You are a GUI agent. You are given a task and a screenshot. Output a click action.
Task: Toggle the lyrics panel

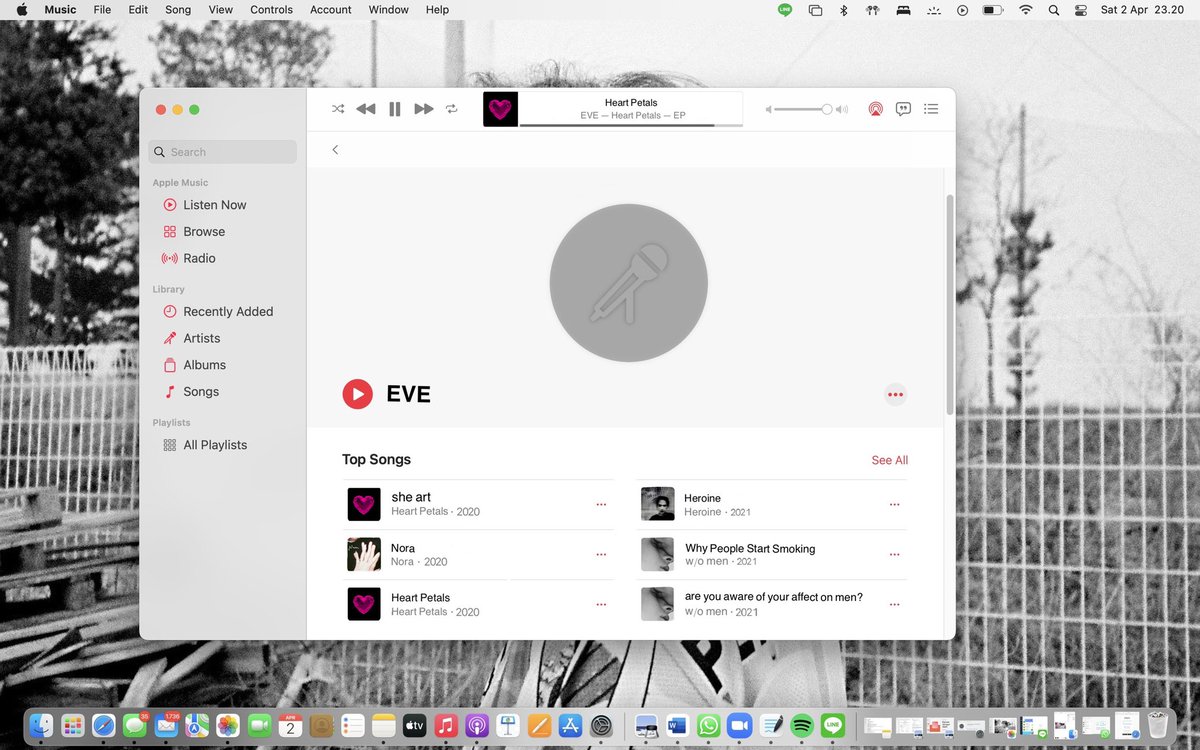(903, 109)
